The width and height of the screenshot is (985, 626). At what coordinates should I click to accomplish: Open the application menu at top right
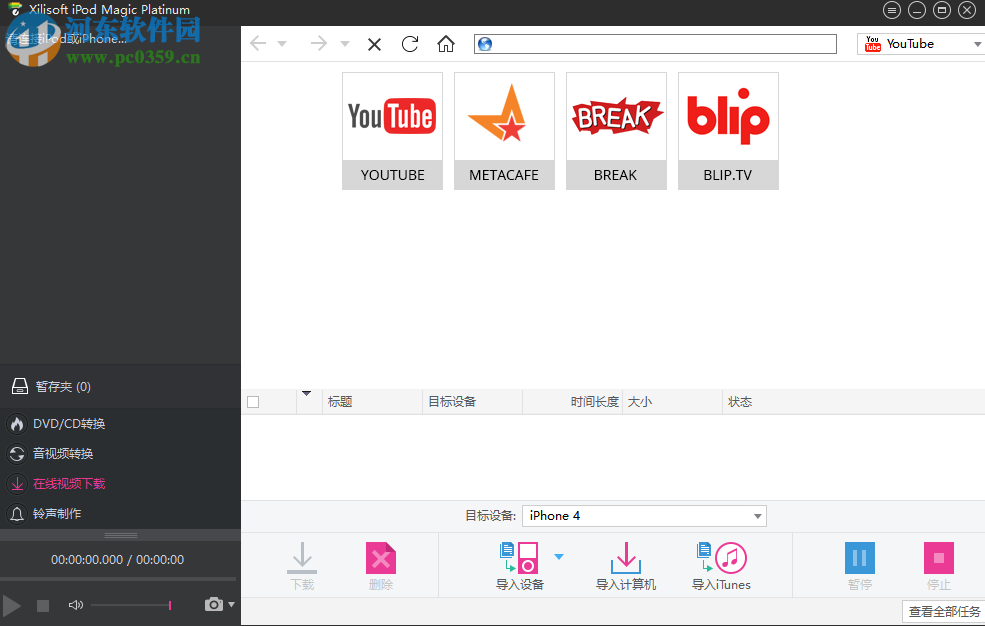[x=891, y=10]
